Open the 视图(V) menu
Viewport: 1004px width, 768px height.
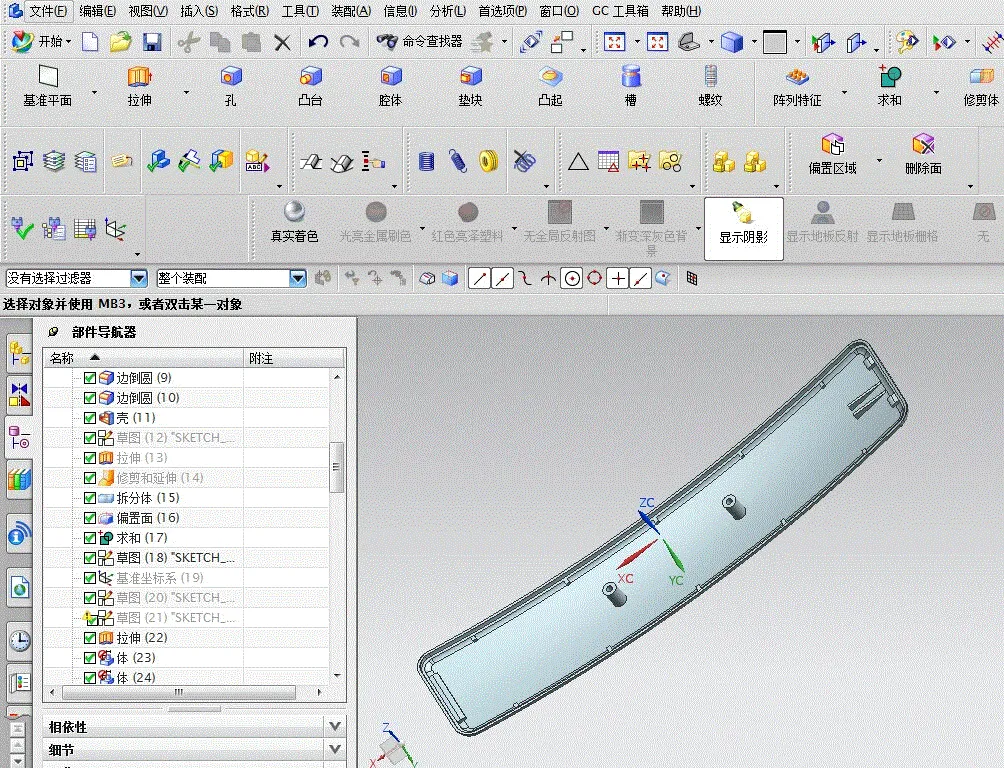[x=148, y=11]
